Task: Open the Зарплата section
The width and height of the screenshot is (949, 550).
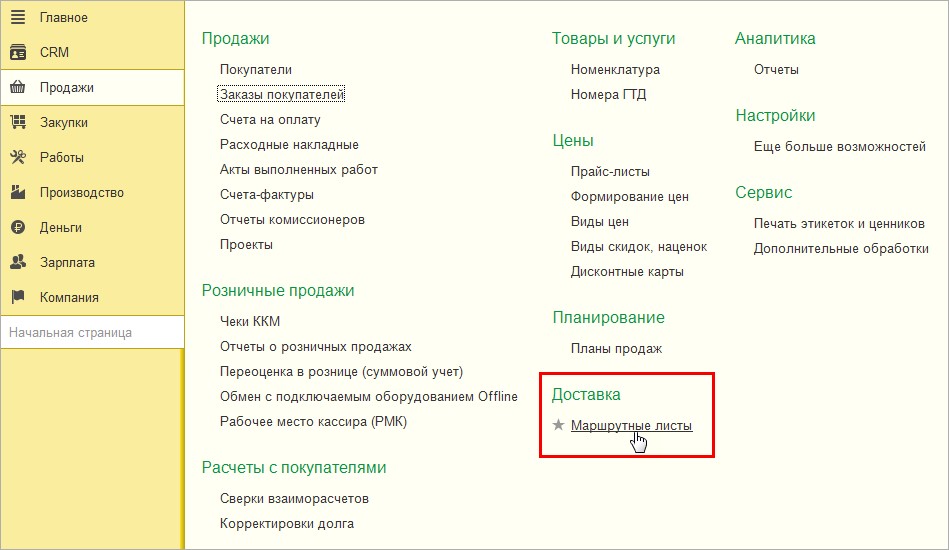Action: pos(93,263)
